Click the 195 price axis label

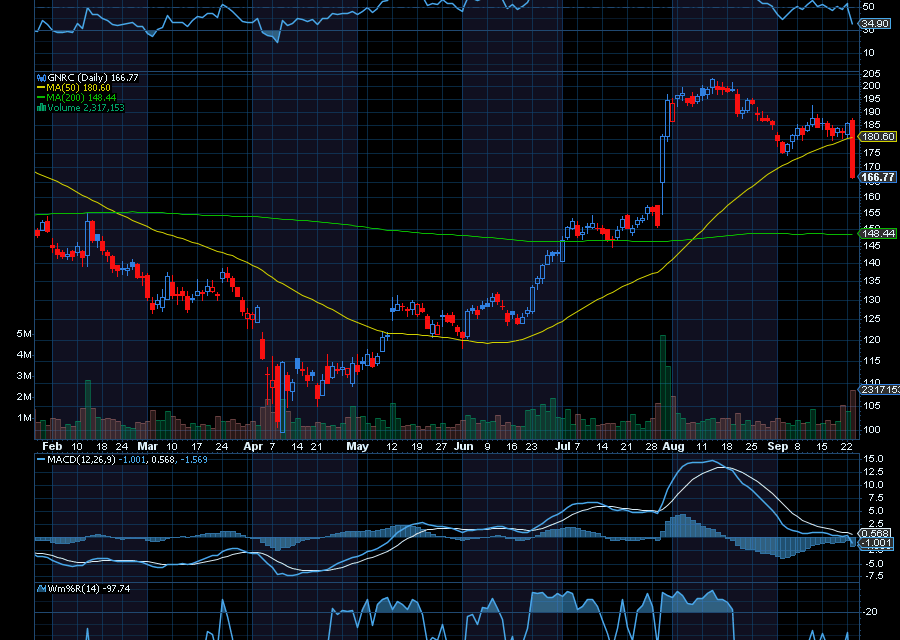click(x=872, y=99)
